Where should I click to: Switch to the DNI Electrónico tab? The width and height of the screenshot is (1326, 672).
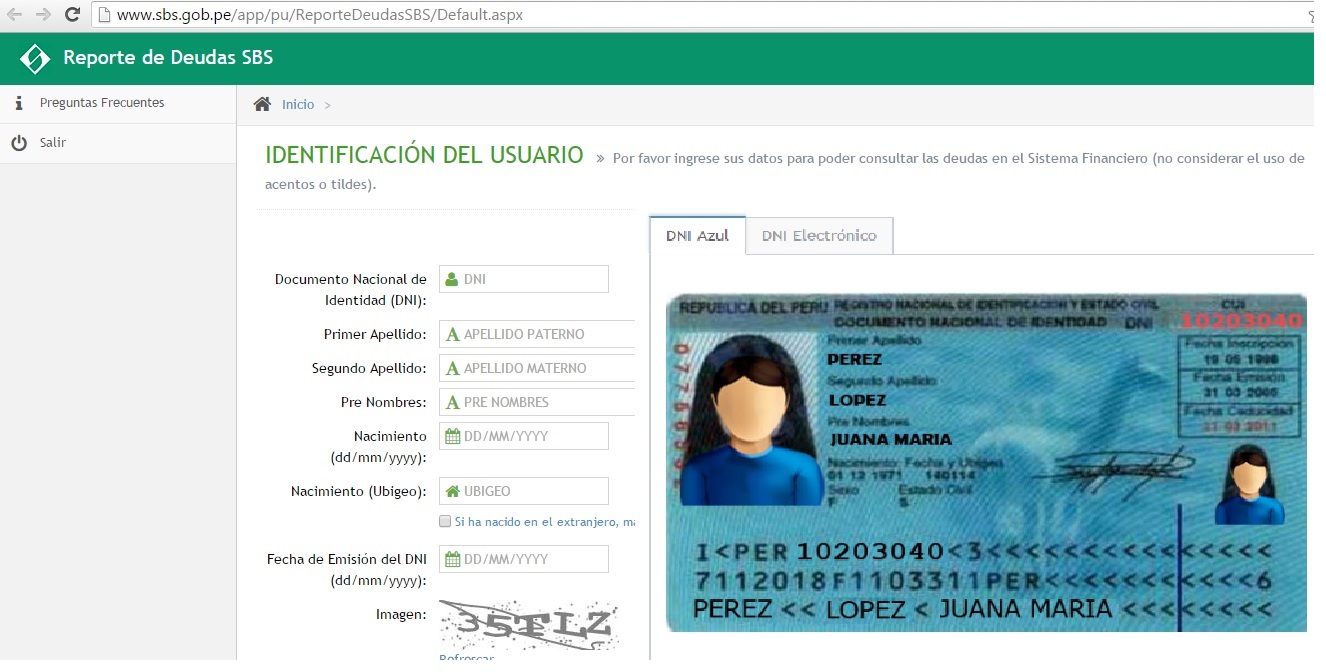pyautogui.click(x=818, y=236)
